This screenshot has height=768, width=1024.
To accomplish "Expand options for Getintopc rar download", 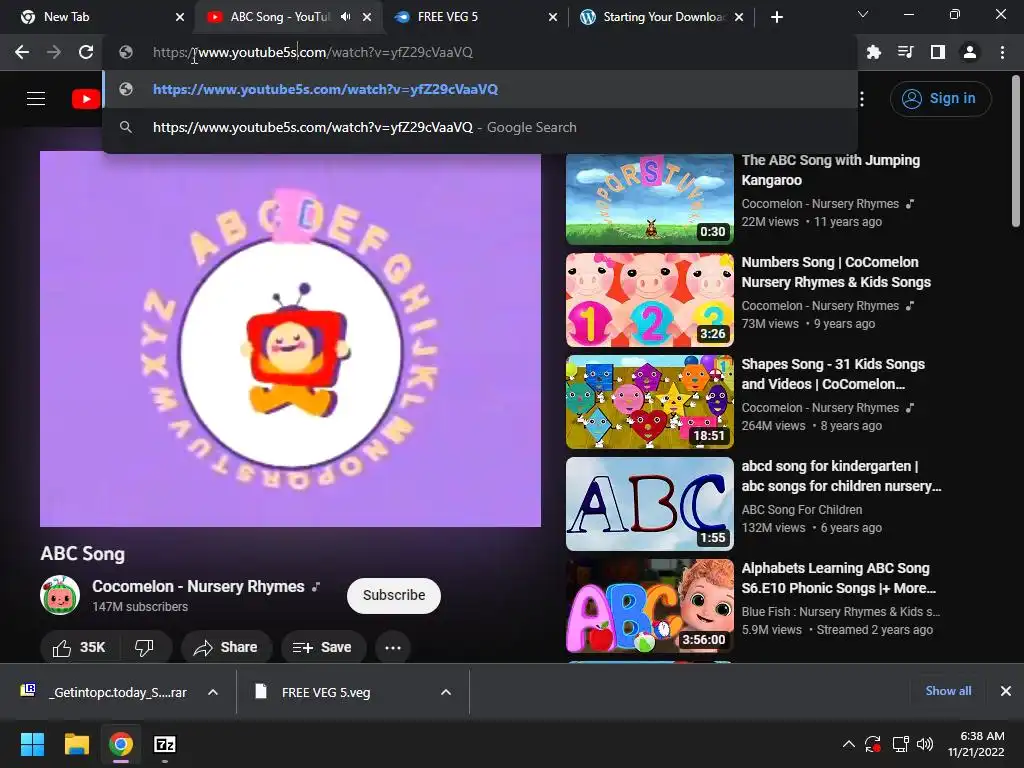I will pyautogui.click(x=213, y=692).
